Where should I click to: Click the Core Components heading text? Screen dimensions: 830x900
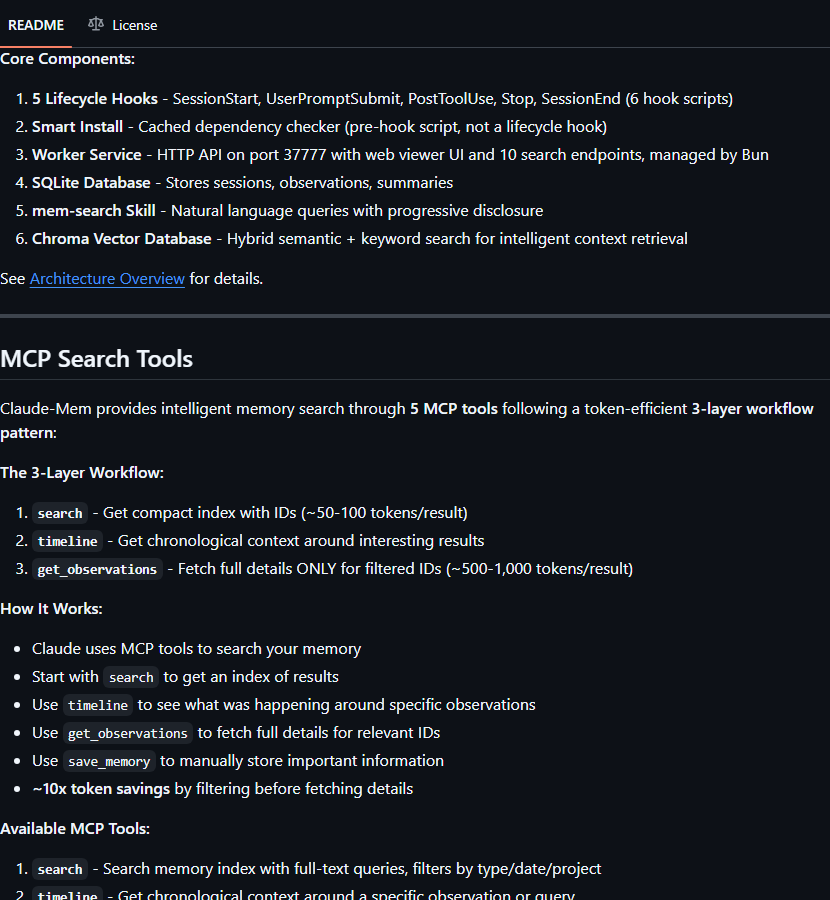click(67, 59)
